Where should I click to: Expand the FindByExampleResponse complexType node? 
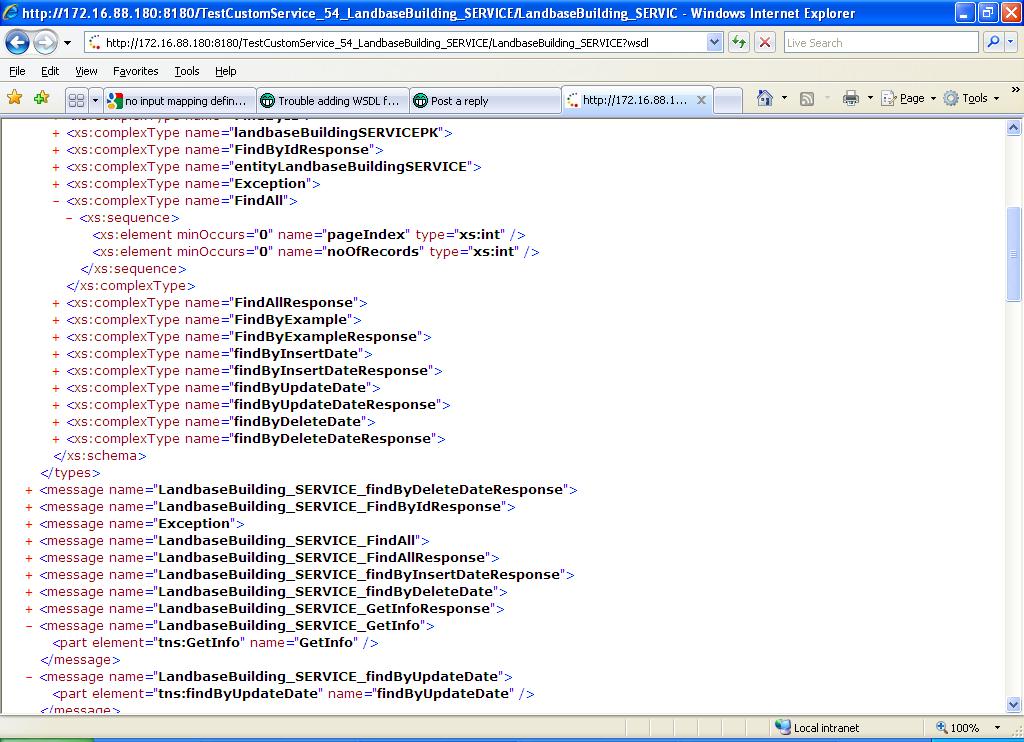point(56,337)
